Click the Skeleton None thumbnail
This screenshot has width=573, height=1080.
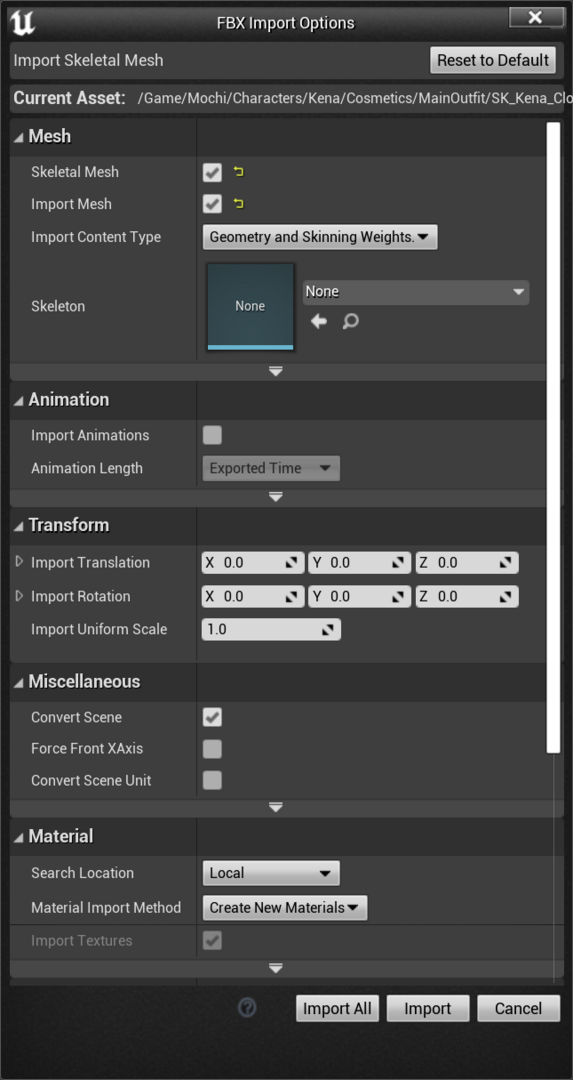[250, 306]
